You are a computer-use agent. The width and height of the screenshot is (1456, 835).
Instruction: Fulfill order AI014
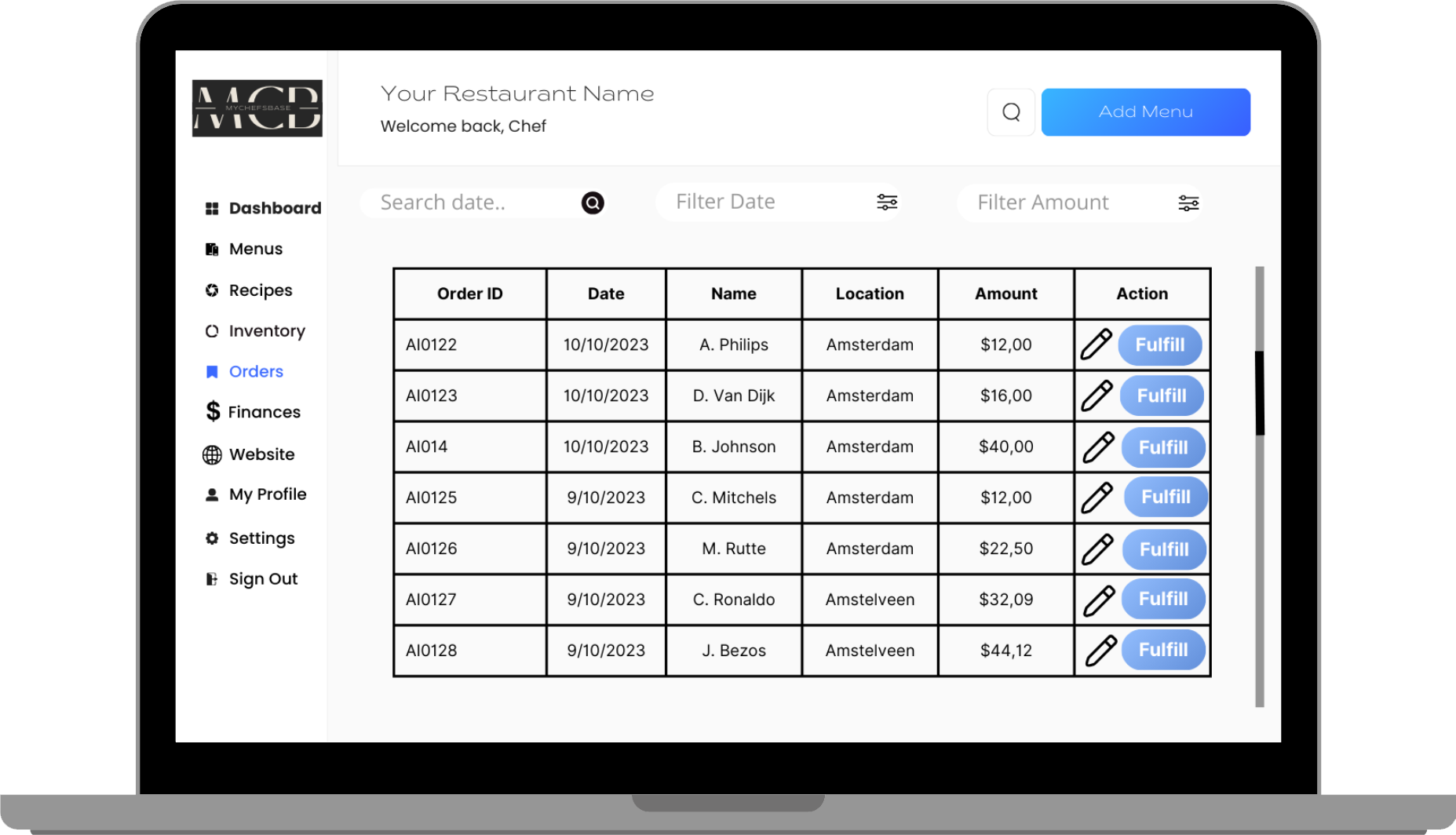(x=1163, y=447)
